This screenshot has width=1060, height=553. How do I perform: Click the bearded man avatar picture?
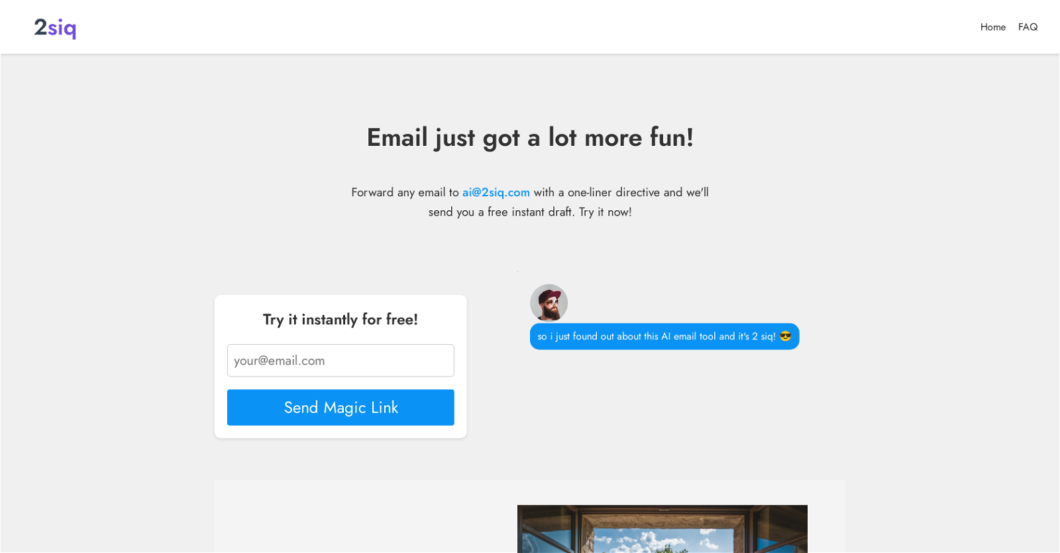coord(548,302)
